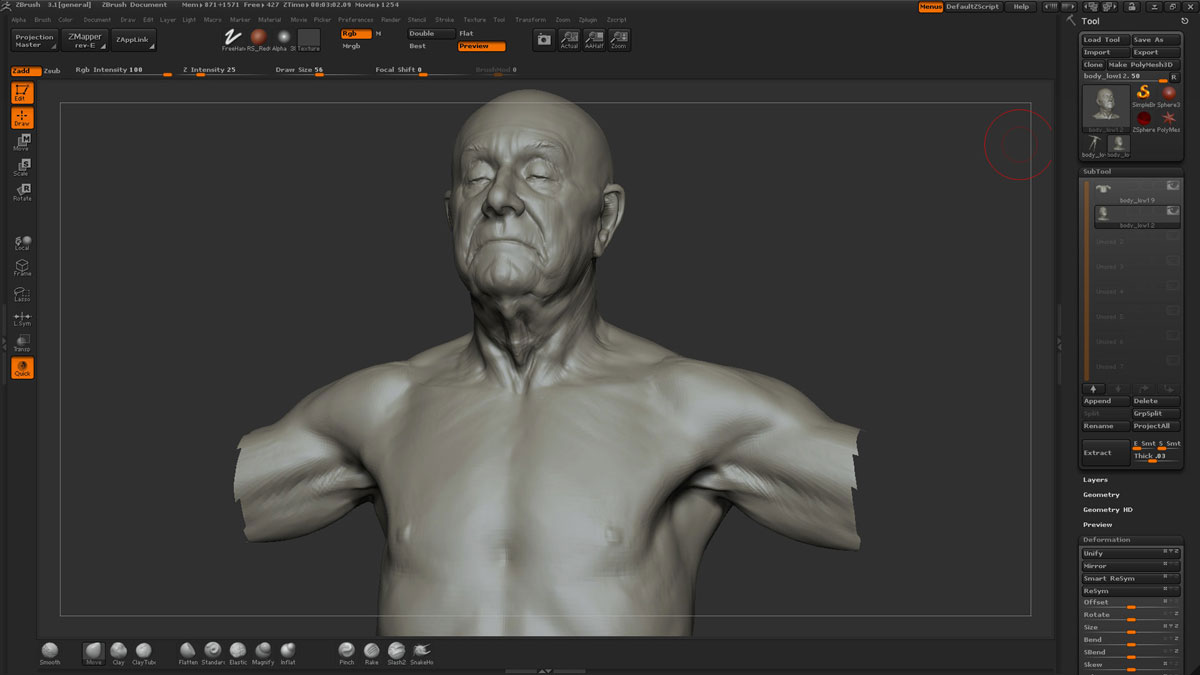
Task: Pick the ClayTubes brush icon
Action: pos(143,651)
